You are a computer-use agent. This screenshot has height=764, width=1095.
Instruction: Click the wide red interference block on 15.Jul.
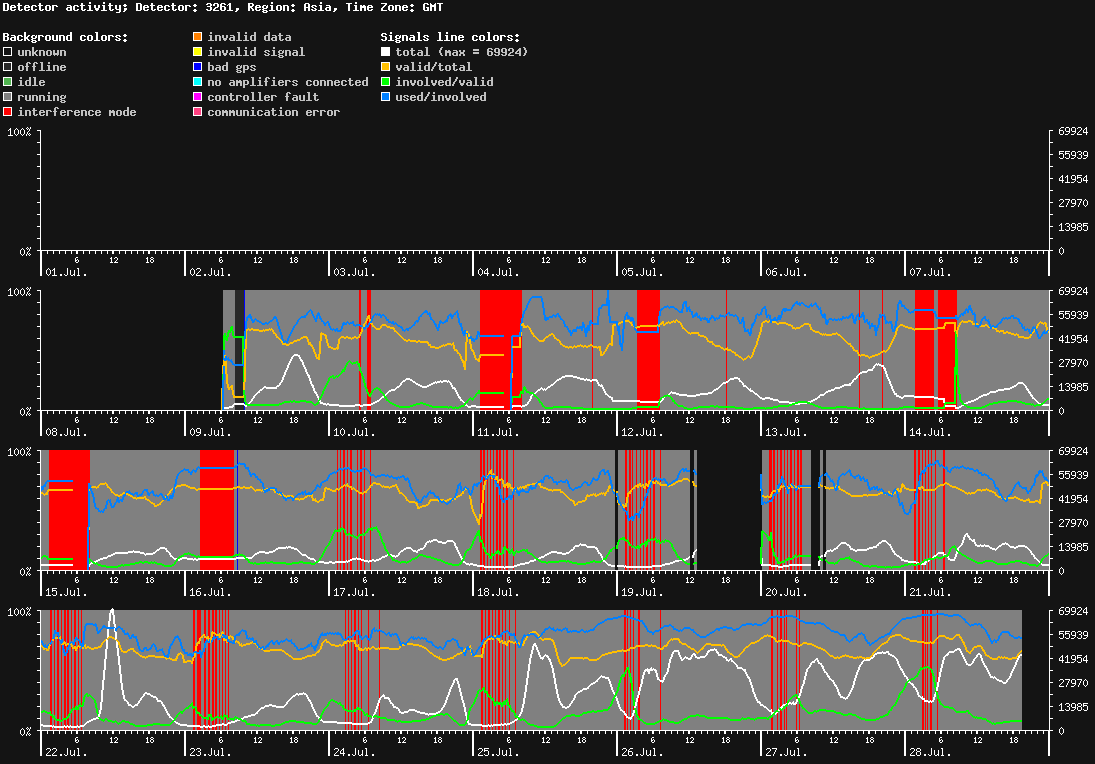point(69,510)
